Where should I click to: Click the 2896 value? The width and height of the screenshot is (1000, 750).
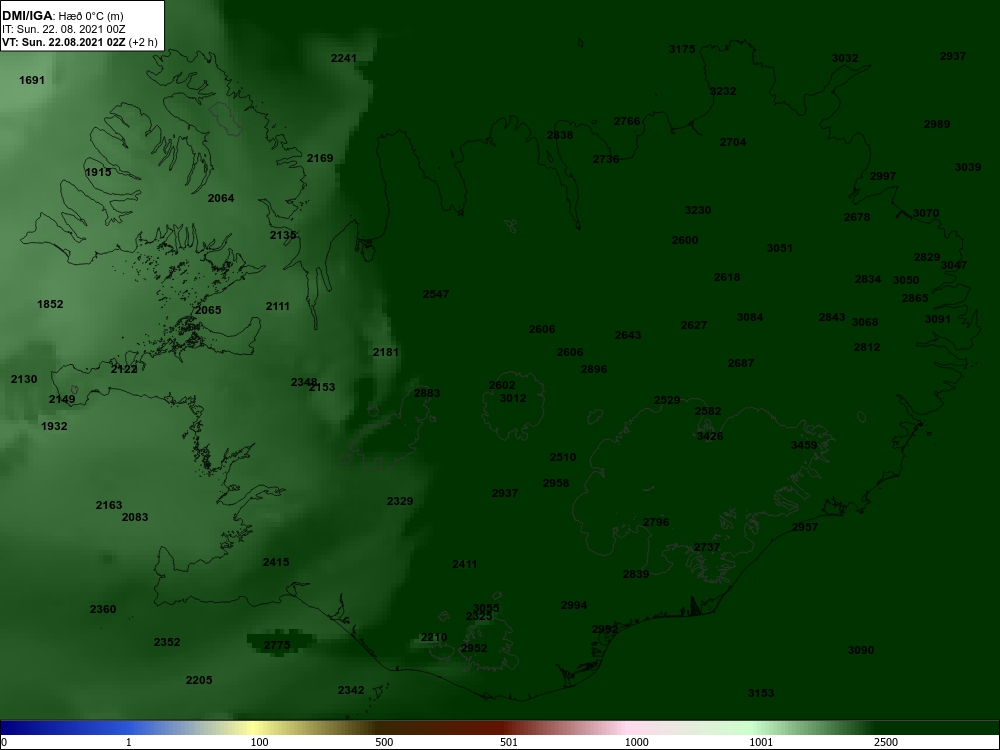tap(594, 369)
